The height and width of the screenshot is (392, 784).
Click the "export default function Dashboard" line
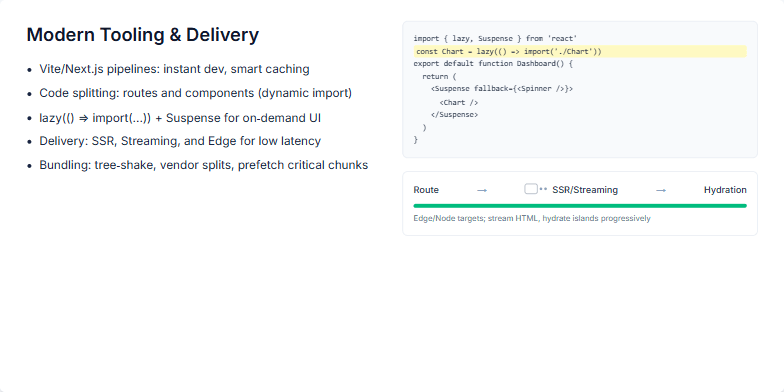pyautogui.click(x=493, y=64)
